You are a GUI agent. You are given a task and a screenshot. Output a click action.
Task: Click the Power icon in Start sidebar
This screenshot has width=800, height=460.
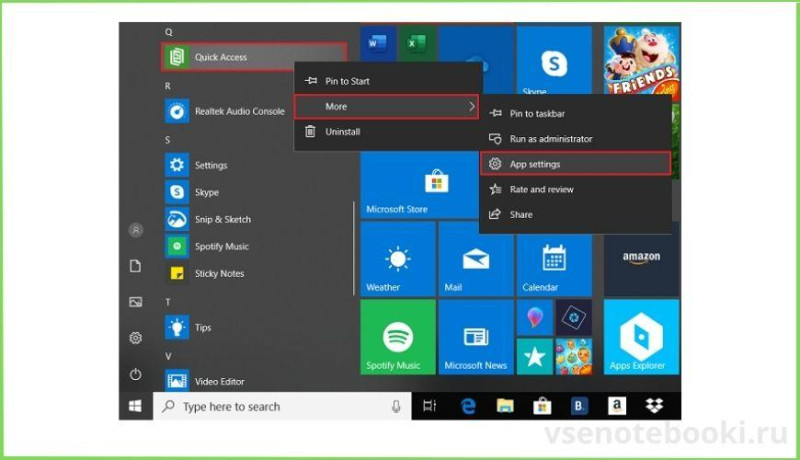[x=135, y=374]
